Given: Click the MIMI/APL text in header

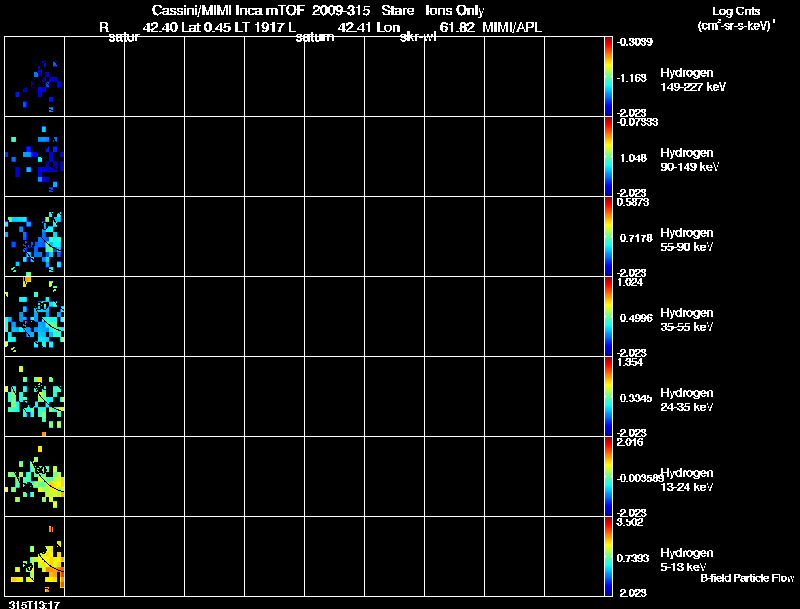Looking at the screenshot, I should 512,28.
